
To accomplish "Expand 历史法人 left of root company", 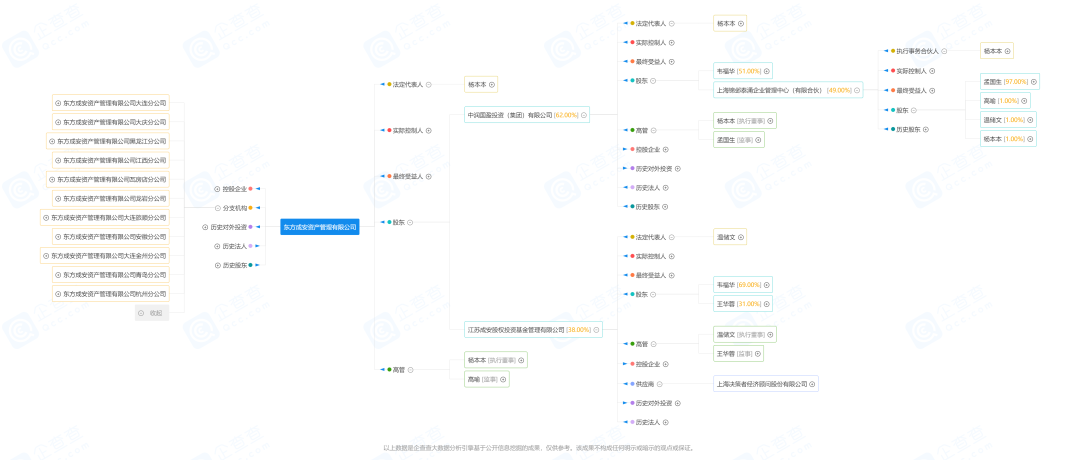I will [x=218, y=246].
